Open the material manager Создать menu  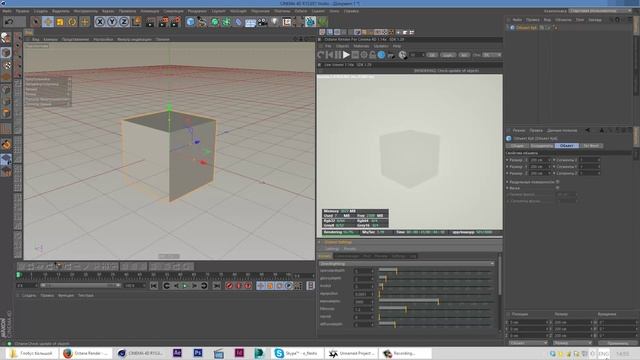tap(29, 295)
